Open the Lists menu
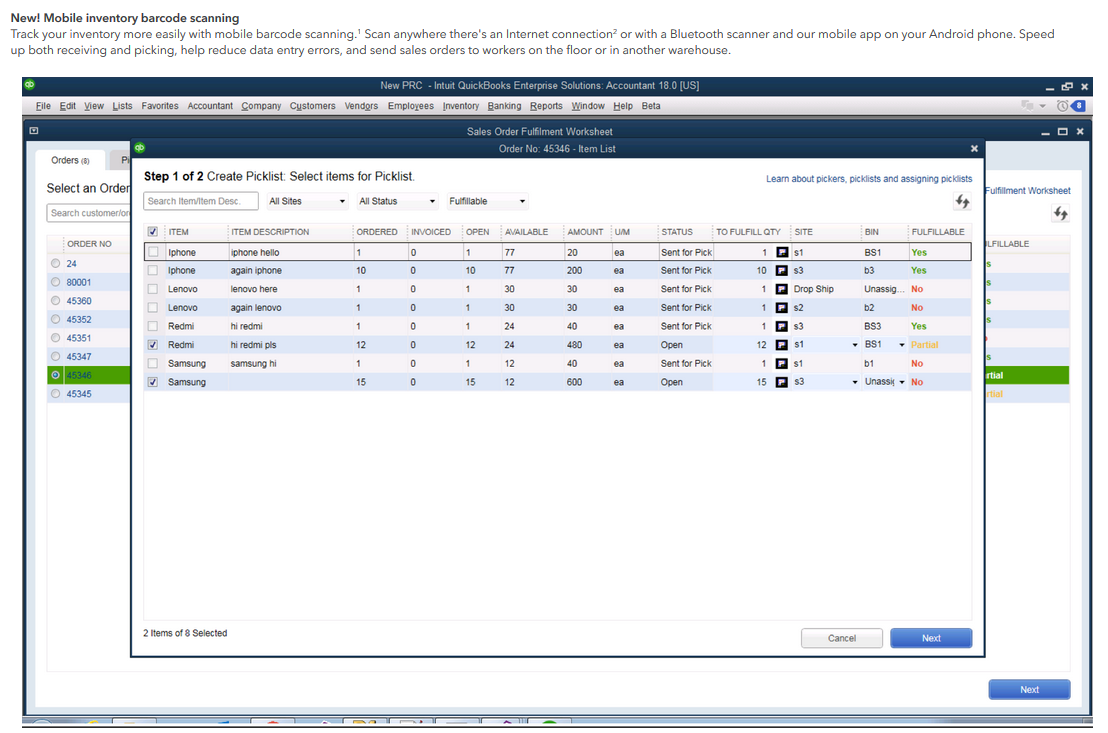This screenshot has height=733, width=1108. [122, 106]
